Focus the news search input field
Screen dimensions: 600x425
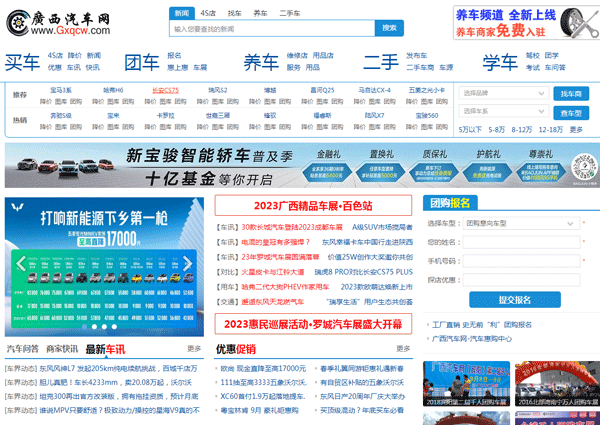[272, 29]
